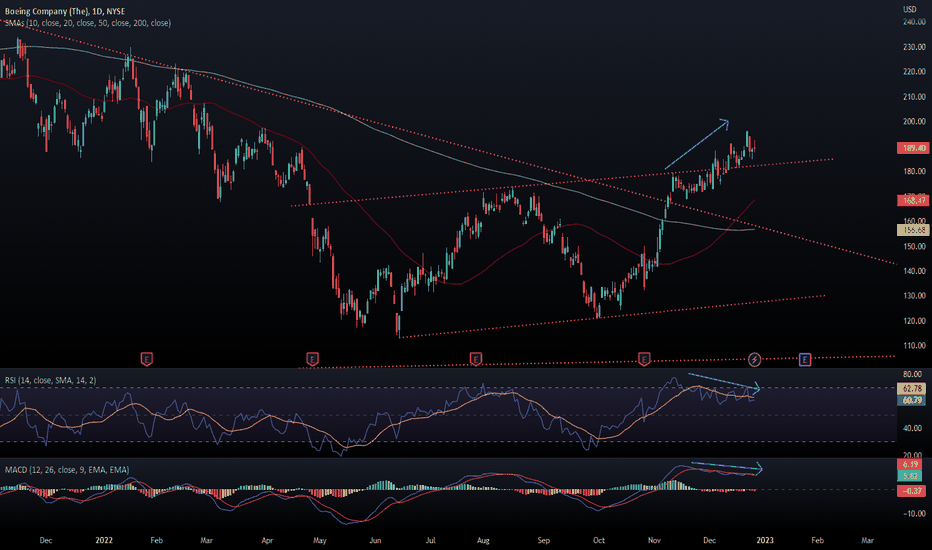Click the 220.00 price axis label
932x550 pixels.
pyautogui.click(x=914, y=71)
